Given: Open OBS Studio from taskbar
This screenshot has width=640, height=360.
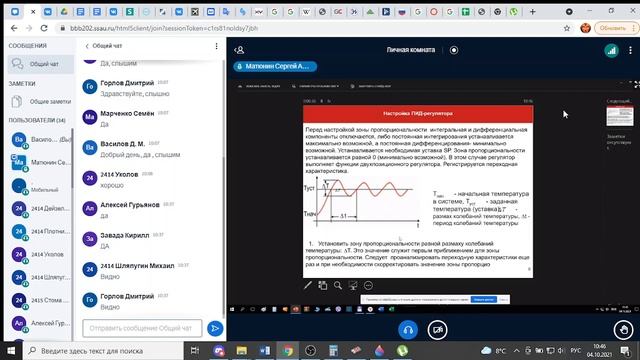Looking at the screenshot, I should 310,351.
